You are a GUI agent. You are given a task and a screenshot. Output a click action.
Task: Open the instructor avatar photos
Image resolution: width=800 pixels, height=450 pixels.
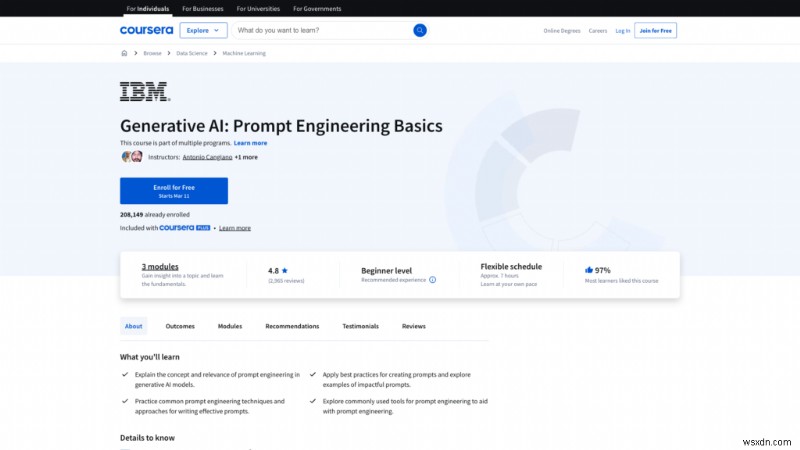132,157
